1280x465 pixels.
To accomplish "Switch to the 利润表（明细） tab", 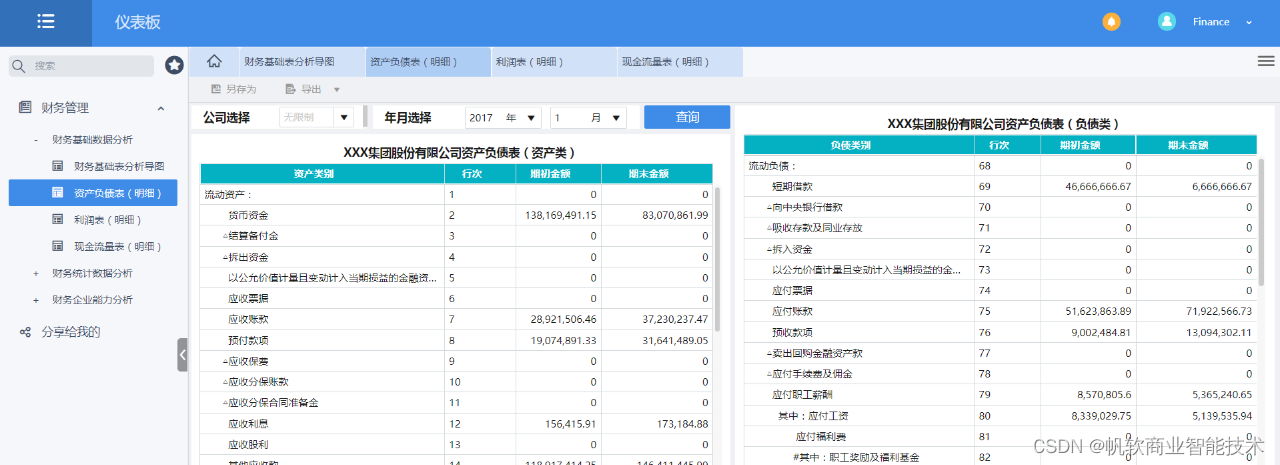I will (553, 62).
